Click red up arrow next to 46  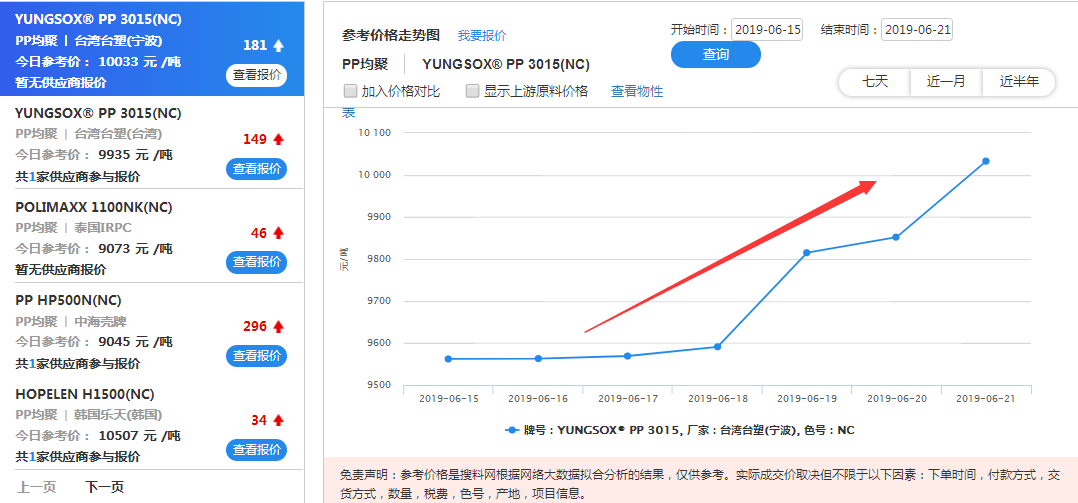click(x=278, y=233)
